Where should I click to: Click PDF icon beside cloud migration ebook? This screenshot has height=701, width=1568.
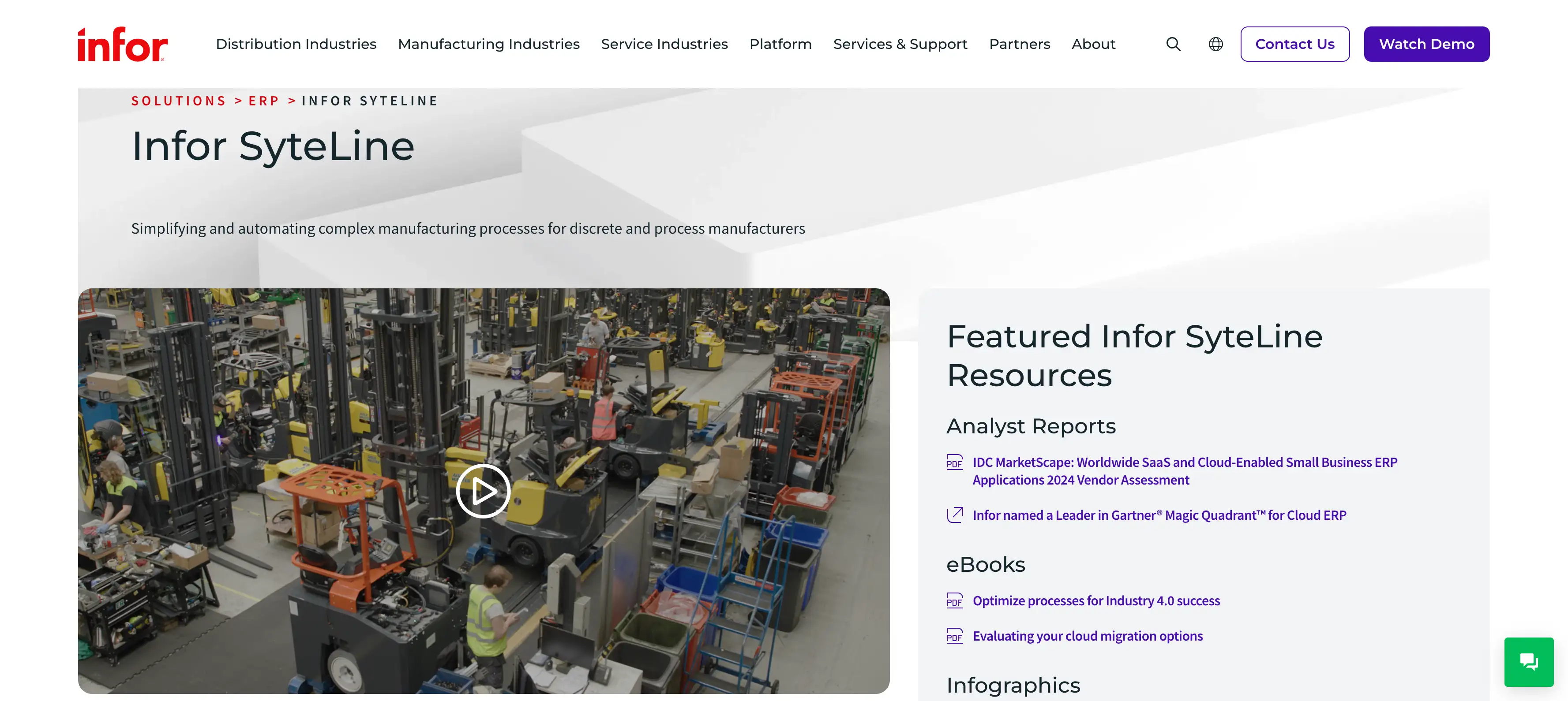point(954,636)
